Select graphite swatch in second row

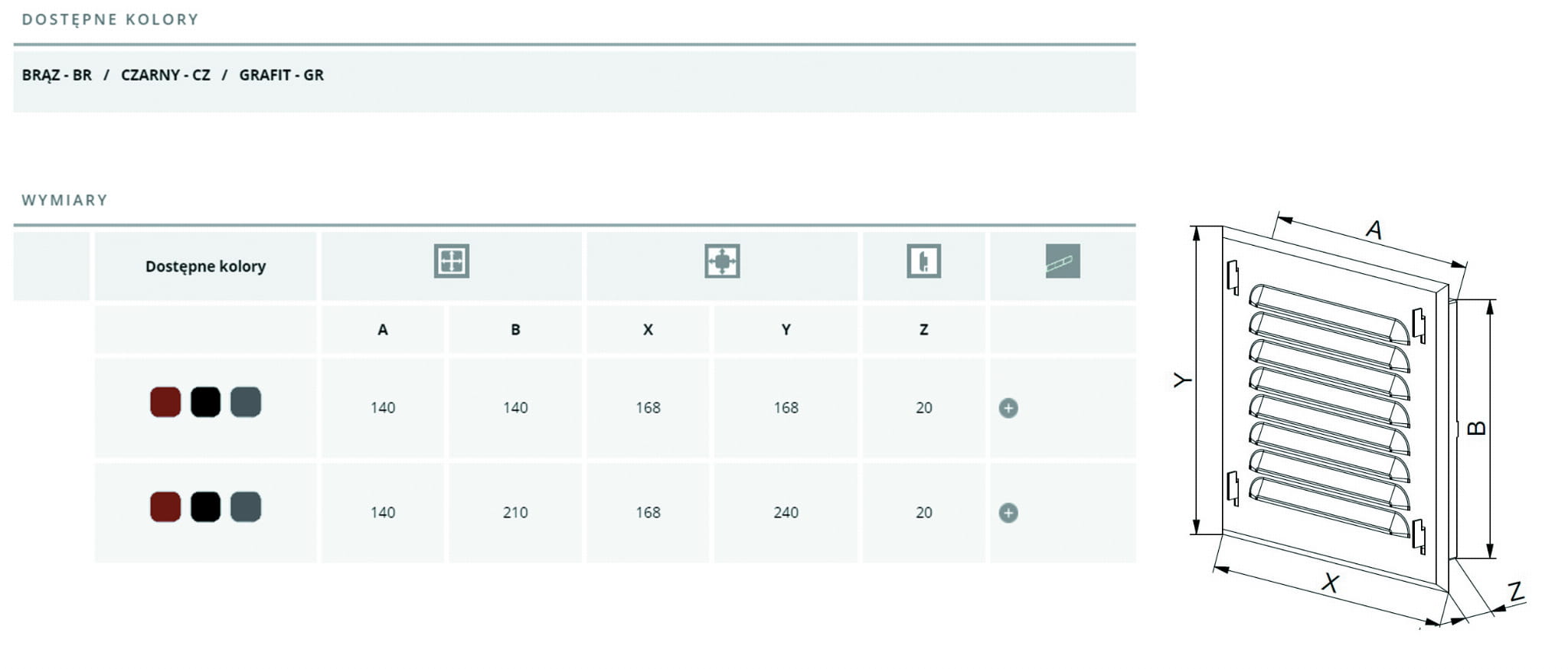[x=246, y=507]
